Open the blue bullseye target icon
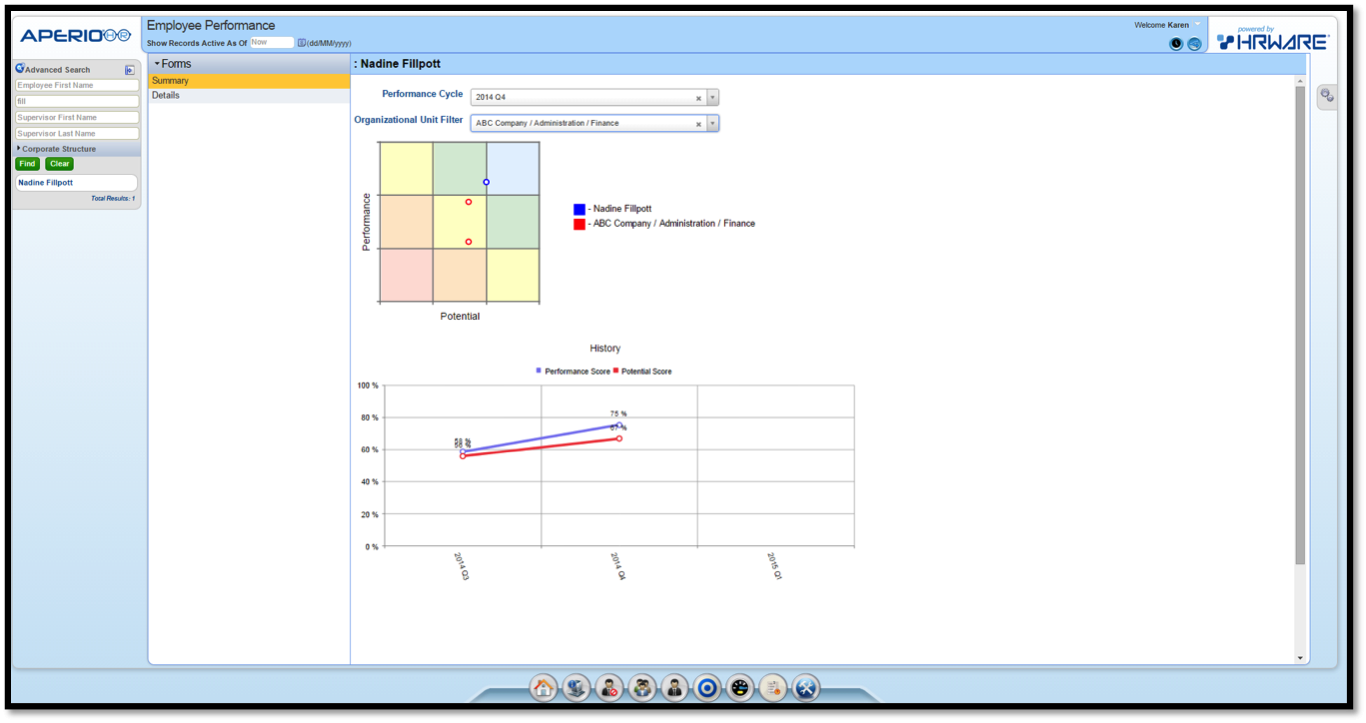 tap(707, 688)
